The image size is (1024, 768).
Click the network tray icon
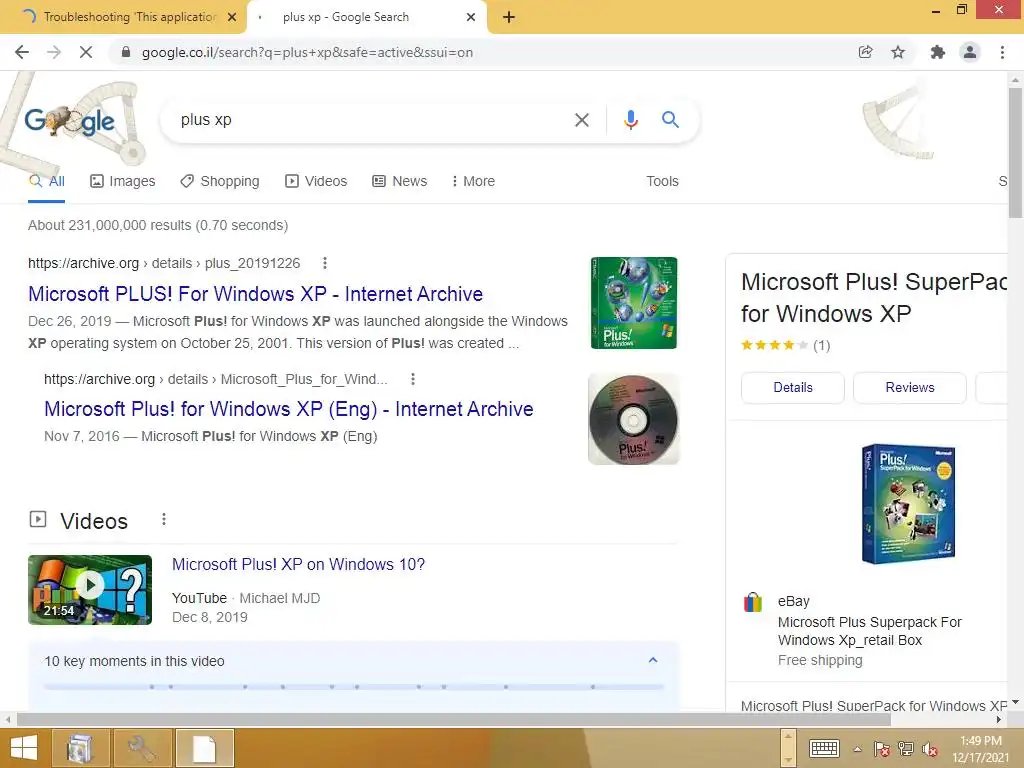point(906,749)
